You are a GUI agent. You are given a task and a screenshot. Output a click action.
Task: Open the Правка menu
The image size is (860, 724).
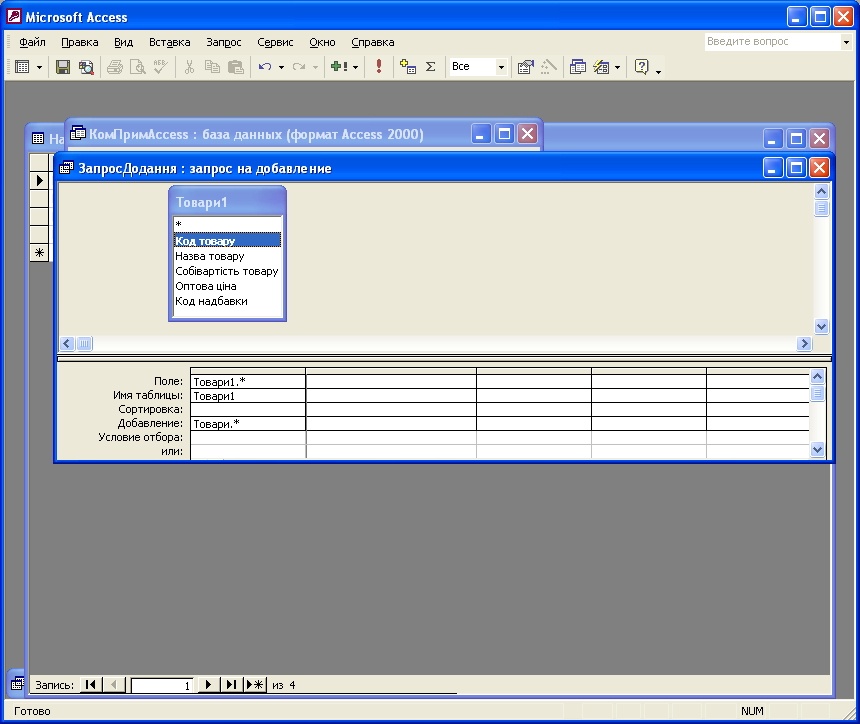pyautogui.click(x=80, y=42)
